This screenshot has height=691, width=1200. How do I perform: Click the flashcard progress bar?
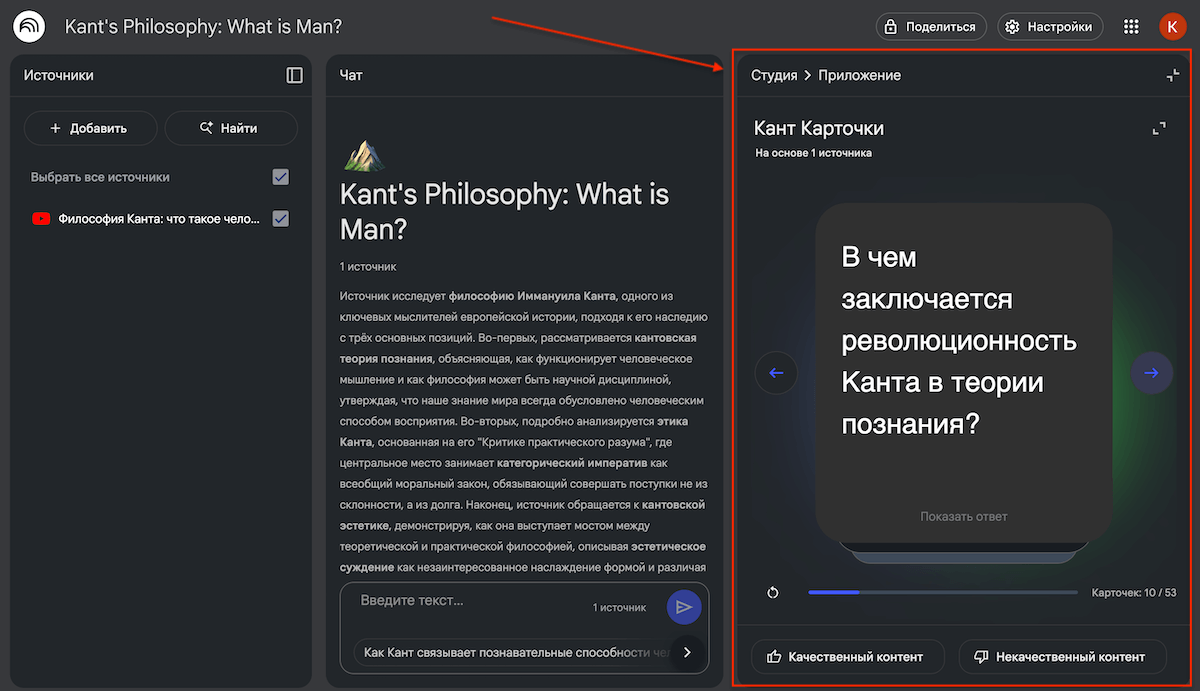click(x=943, y=593)
